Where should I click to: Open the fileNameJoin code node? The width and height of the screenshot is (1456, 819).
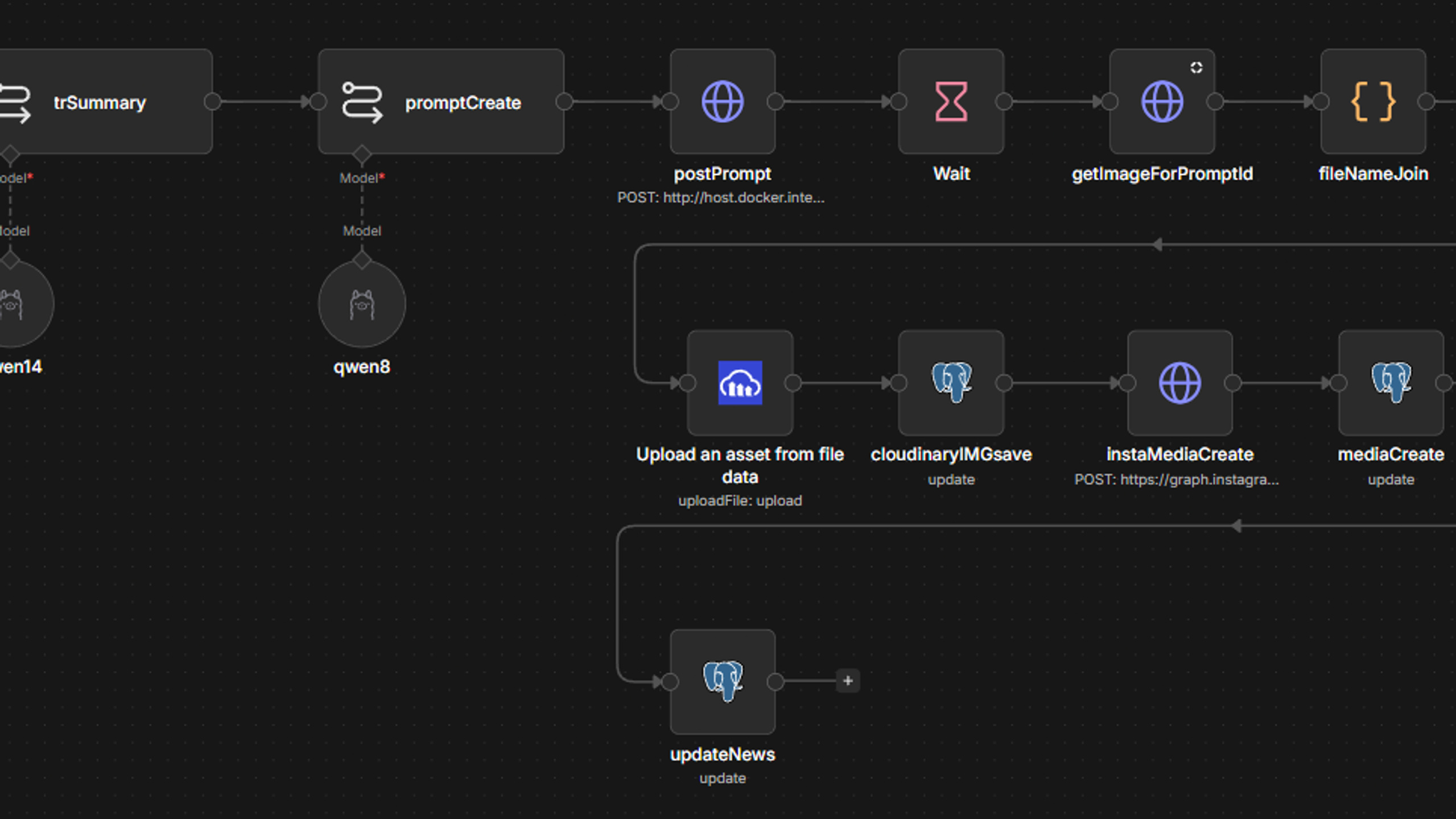1373,102
